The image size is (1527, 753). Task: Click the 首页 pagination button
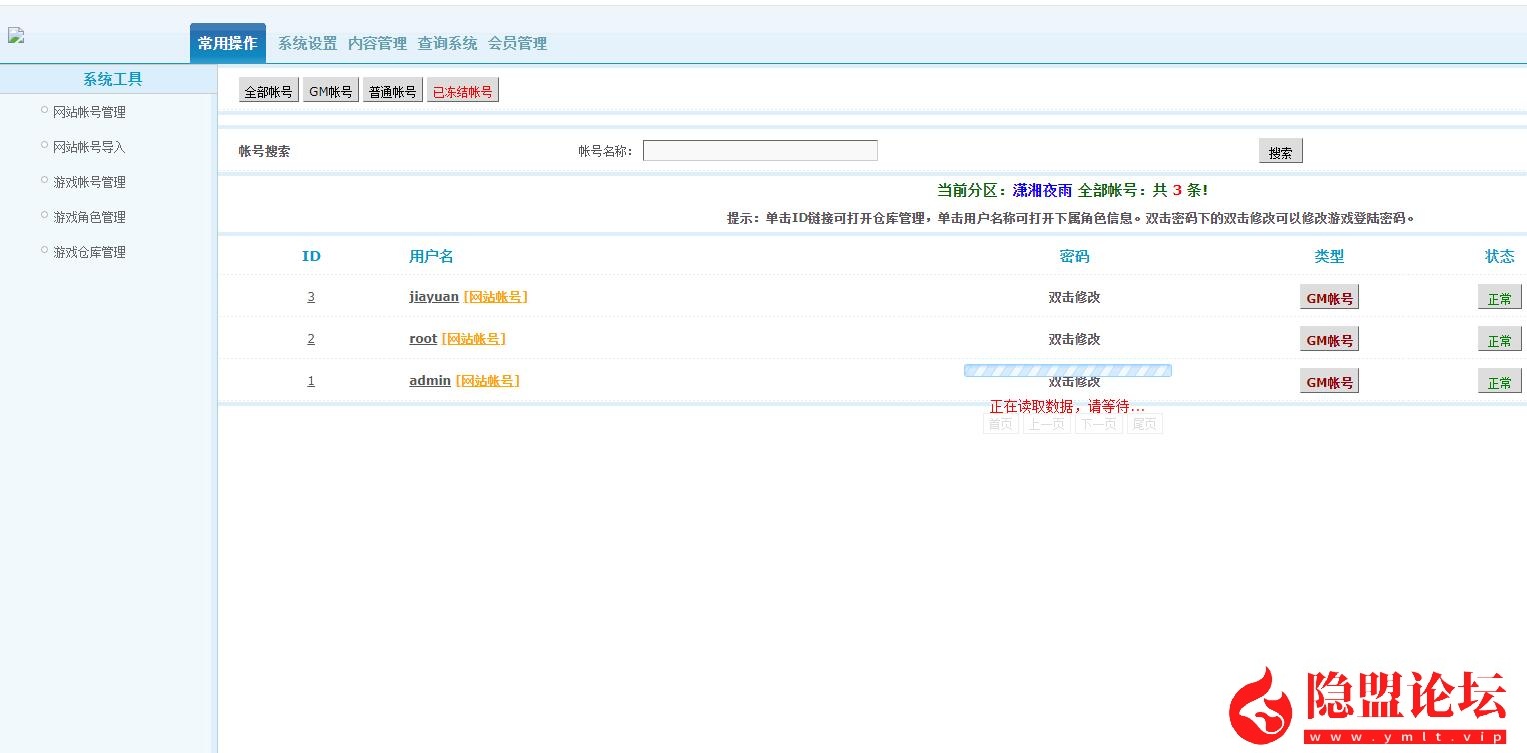pos(1000,424)
